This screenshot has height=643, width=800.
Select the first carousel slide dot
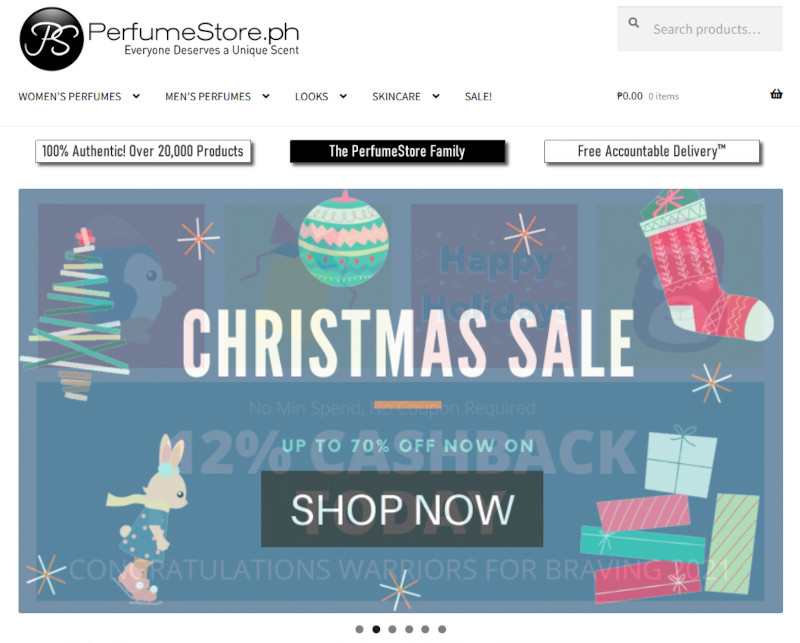359,629
